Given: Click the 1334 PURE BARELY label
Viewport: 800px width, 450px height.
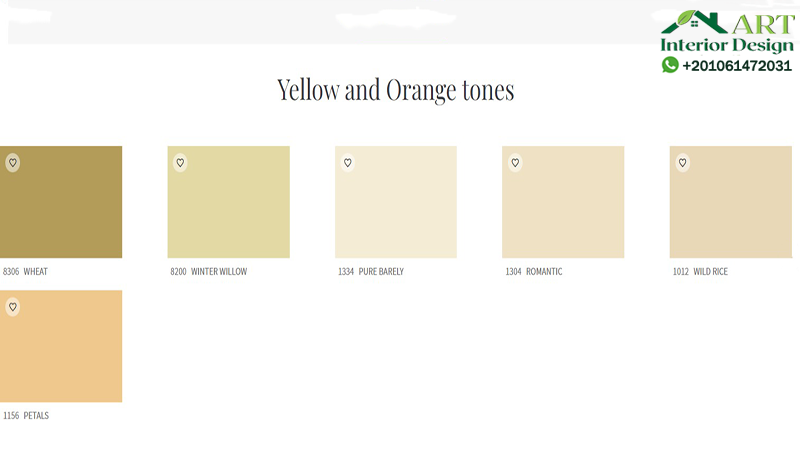Looking at the screenshot, I should tap(371, 272).
